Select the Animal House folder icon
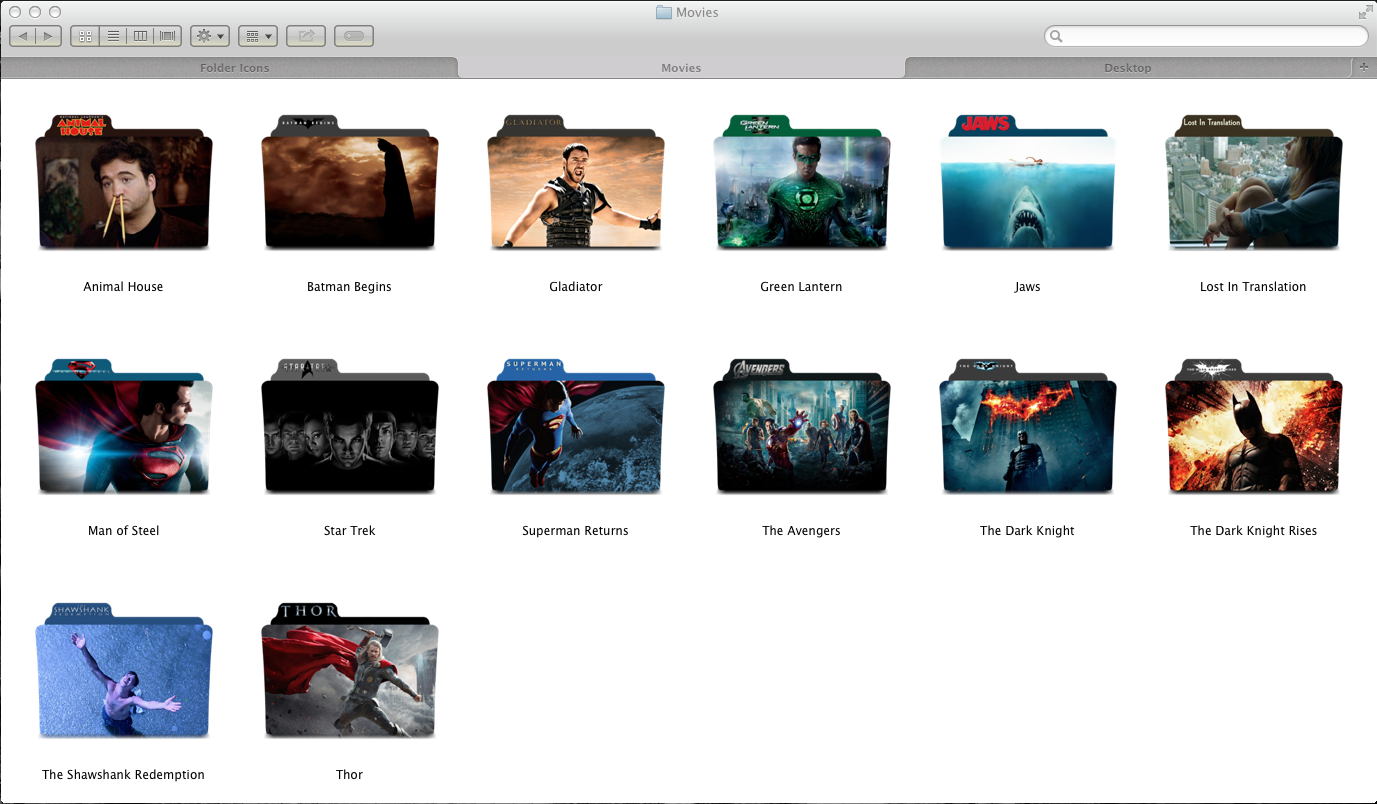 [x=124, y=182]
